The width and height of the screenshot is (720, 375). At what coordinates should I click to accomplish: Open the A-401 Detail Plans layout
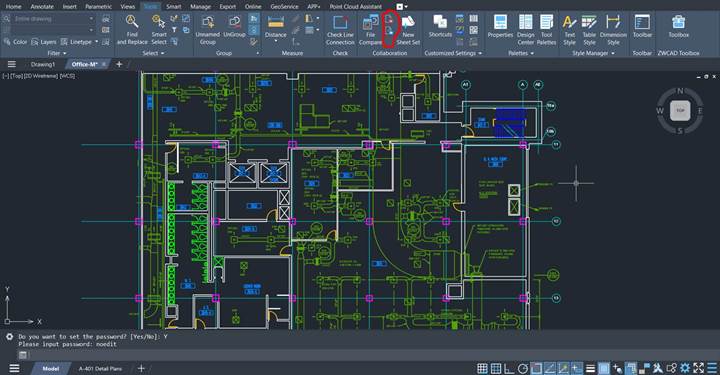[100, 369]
